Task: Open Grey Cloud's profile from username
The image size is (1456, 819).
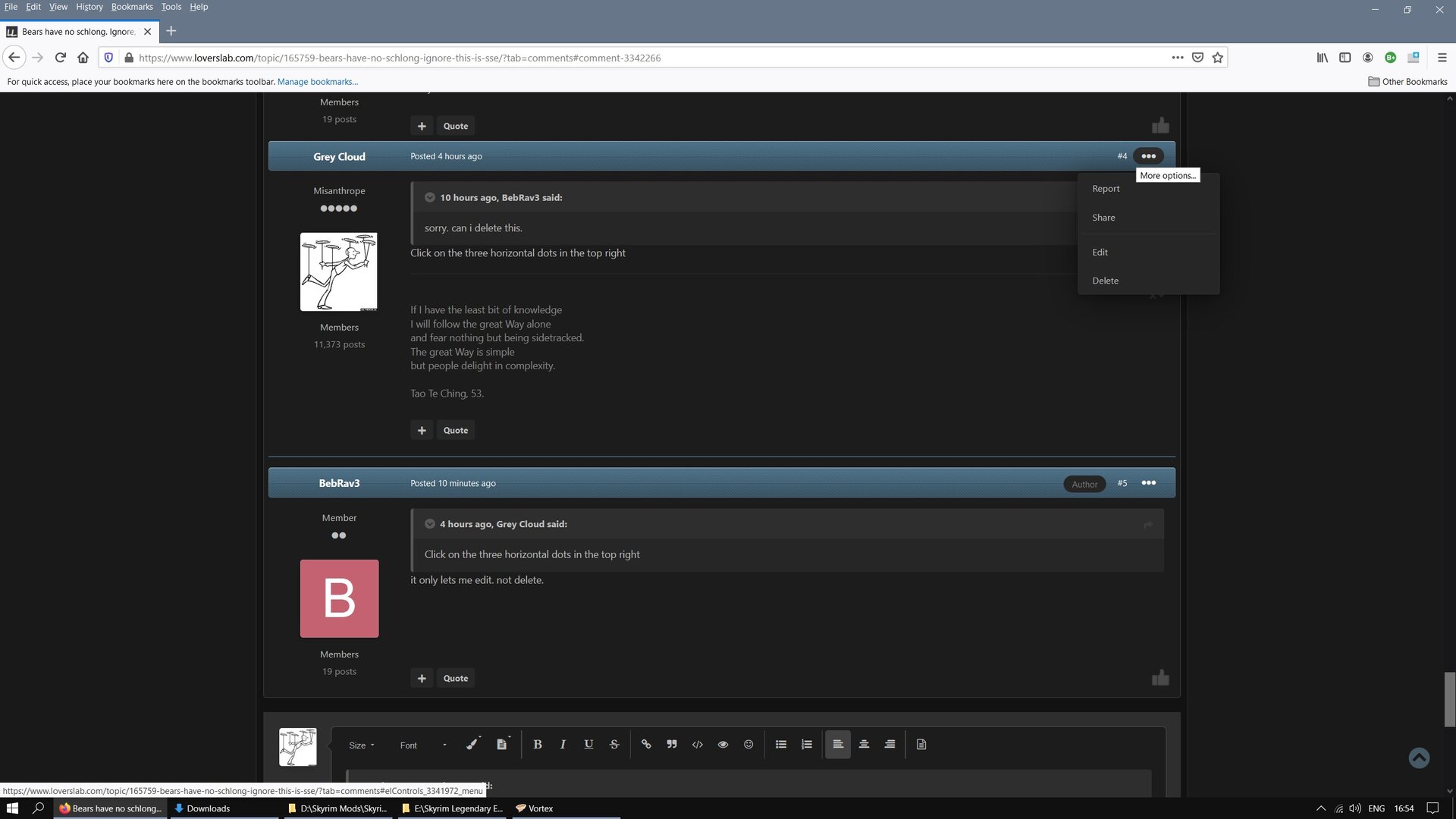Action: tap(339, 157)
